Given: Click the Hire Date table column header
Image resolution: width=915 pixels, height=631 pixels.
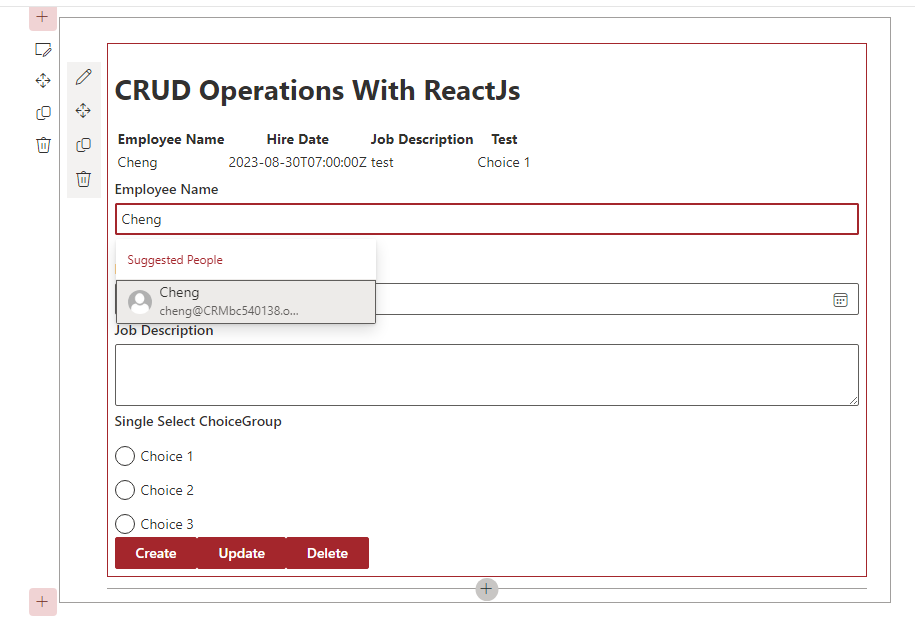Looking at the screenshot, I should pyautogui.click(x=298, y=140).
